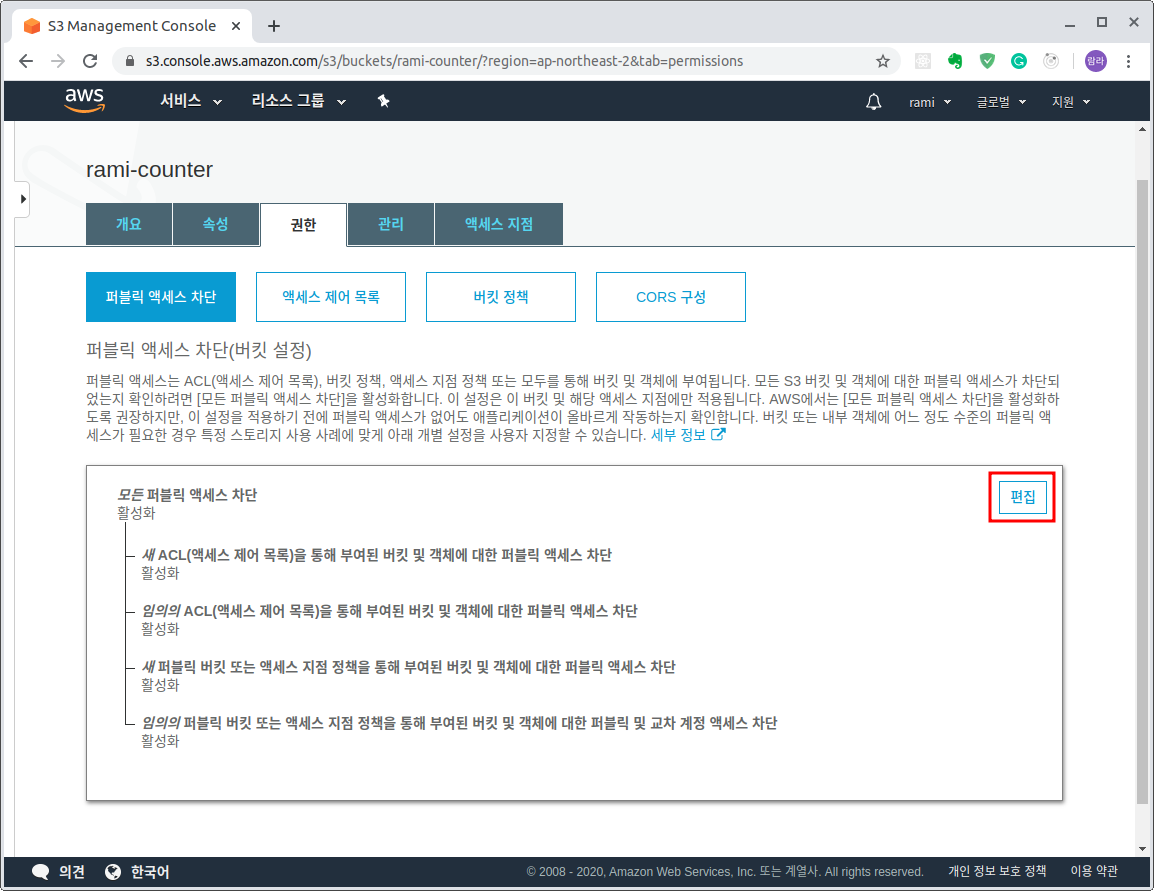Viewport: 1154px width, 891px height.
Task: Click the 모든 퍼블릭 액세스 차단 setting text
Action: click(187, 495)
